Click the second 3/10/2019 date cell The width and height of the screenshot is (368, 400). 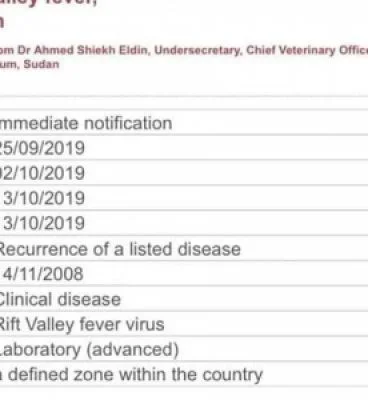(x=184, y=223)
